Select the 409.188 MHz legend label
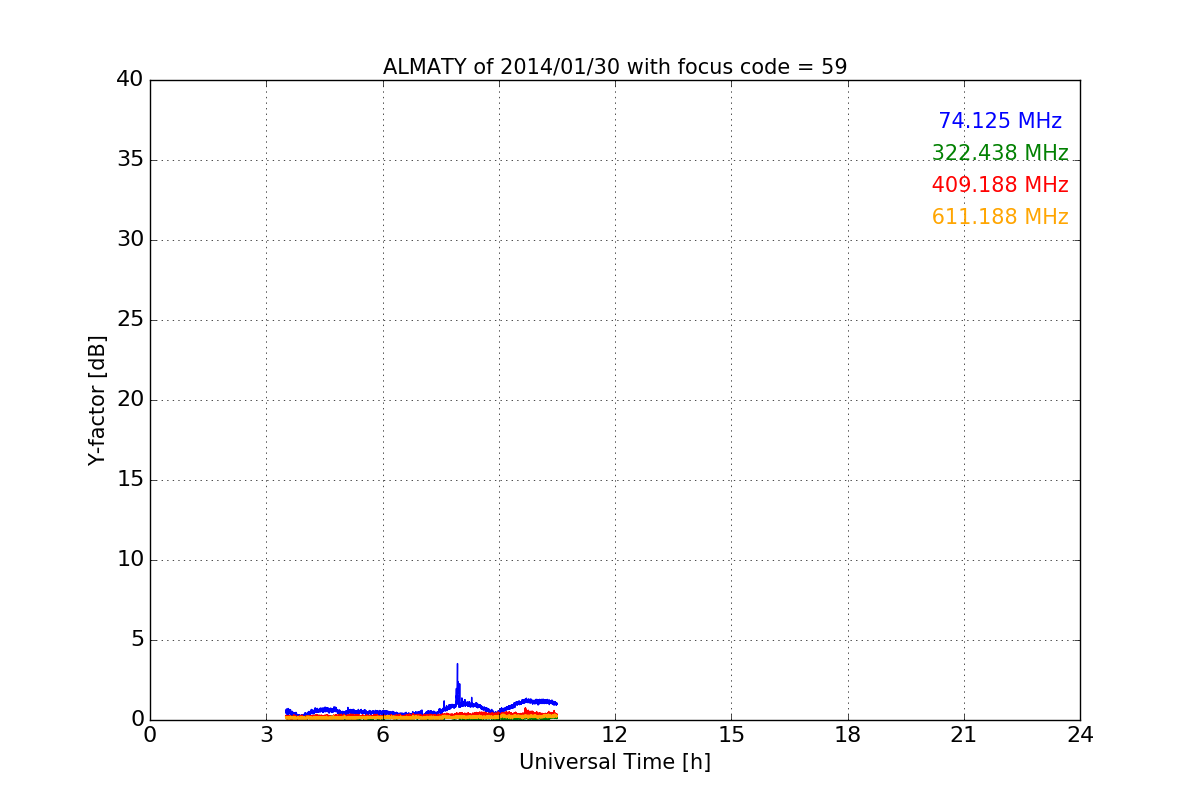 [x=1000, y=185]
